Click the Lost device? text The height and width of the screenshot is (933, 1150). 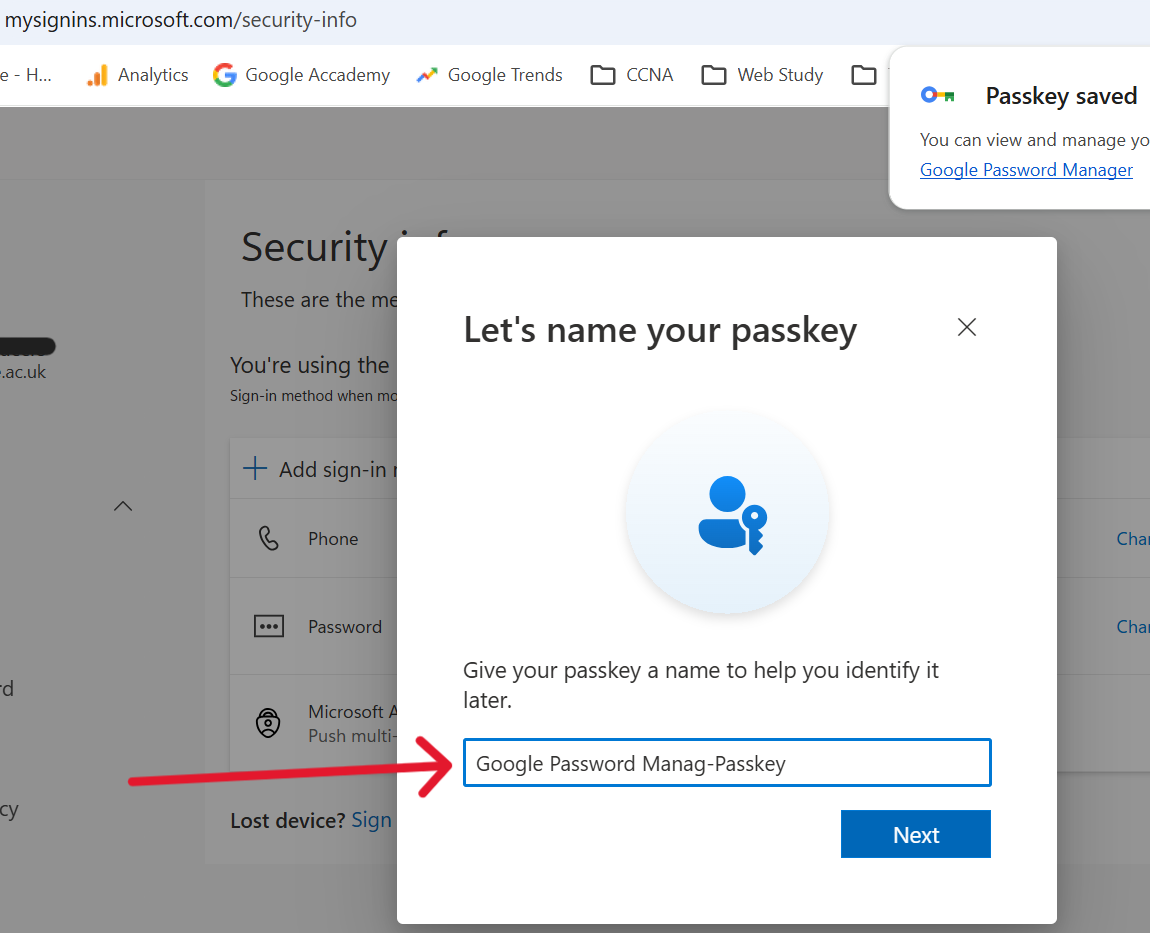288,821
